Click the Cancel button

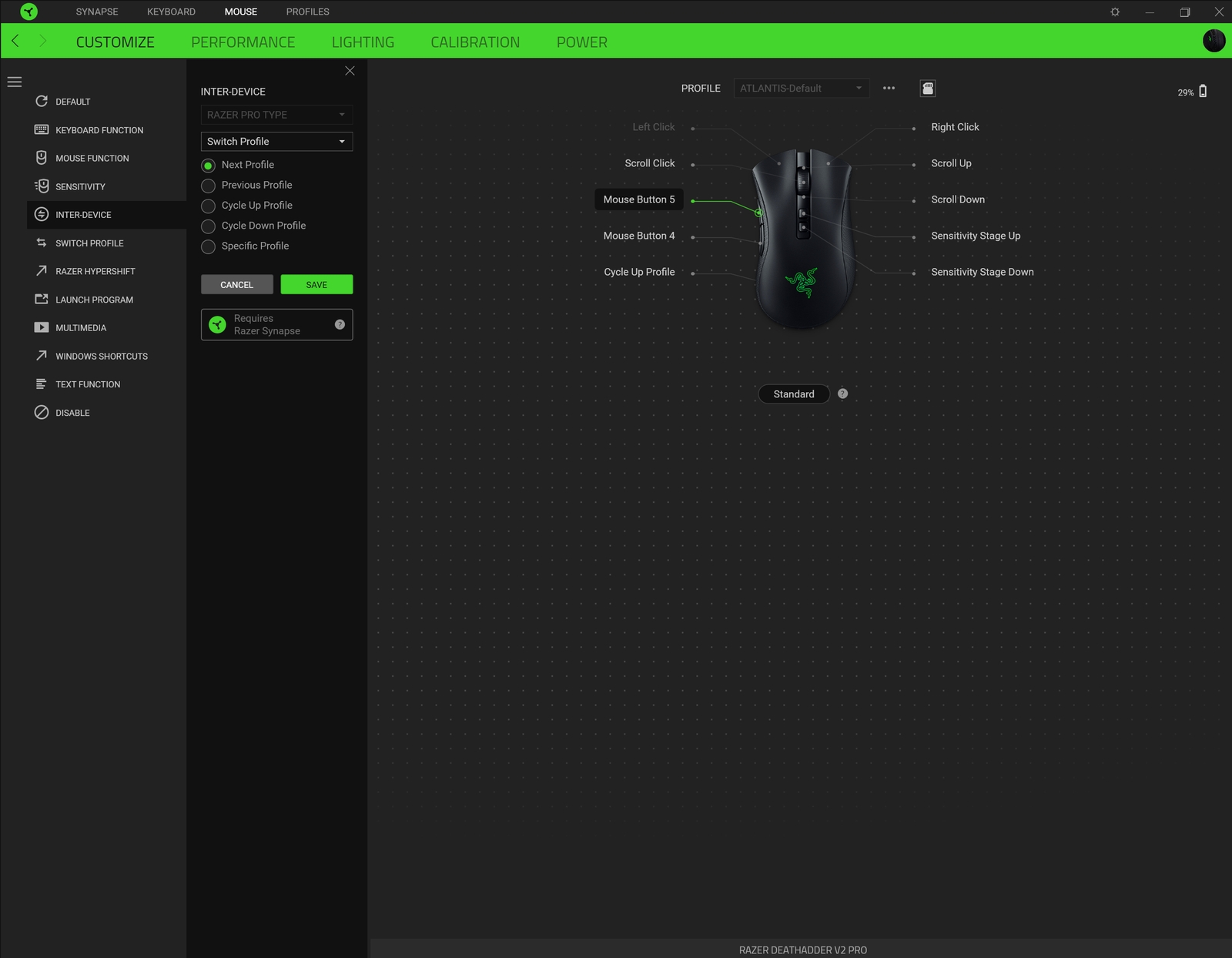pyautogui.click(x=237, y=284)
